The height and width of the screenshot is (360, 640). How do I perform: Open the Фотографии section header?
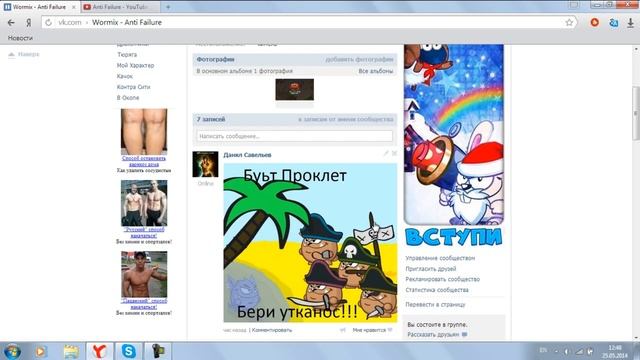[216, 59]
